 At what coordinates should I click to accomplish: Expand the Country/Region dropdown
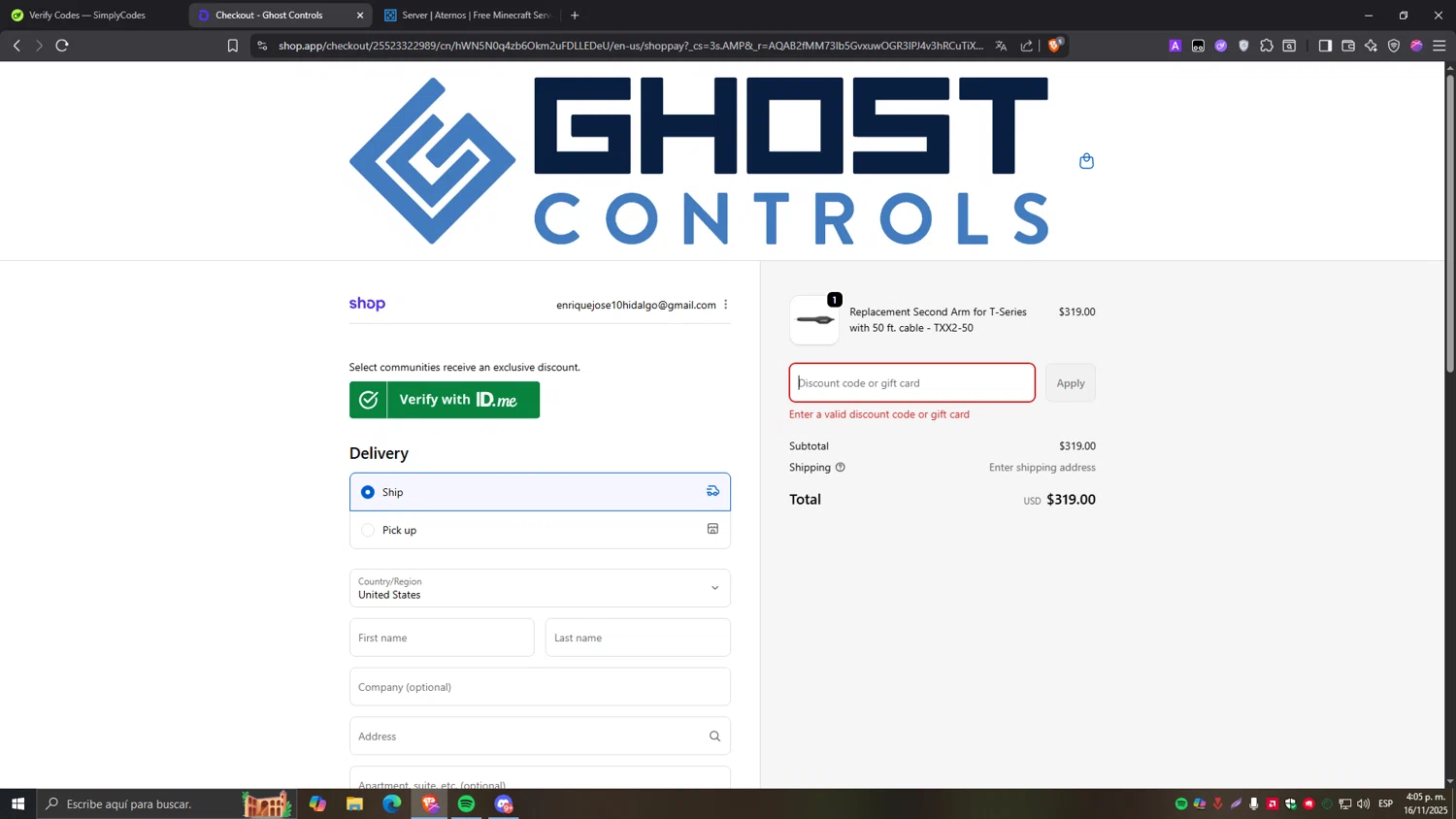coord(540,588)
